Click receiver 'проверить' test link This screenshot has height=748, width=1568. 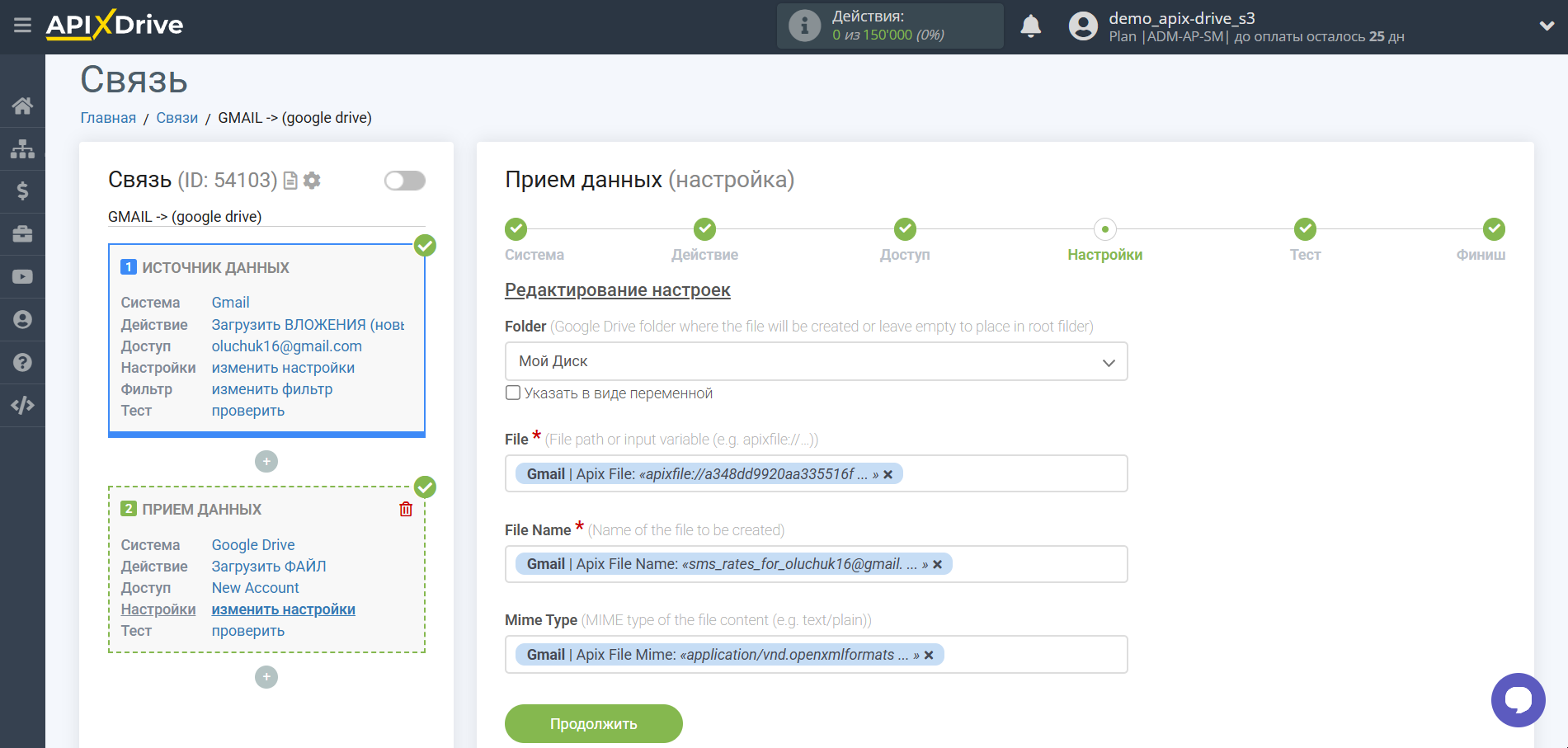[248, 631]
